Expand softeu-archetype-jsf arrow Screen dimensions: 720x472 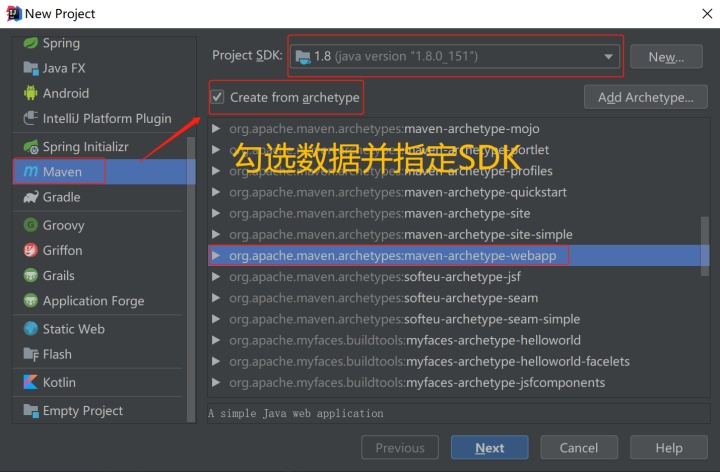click(215, 276)
